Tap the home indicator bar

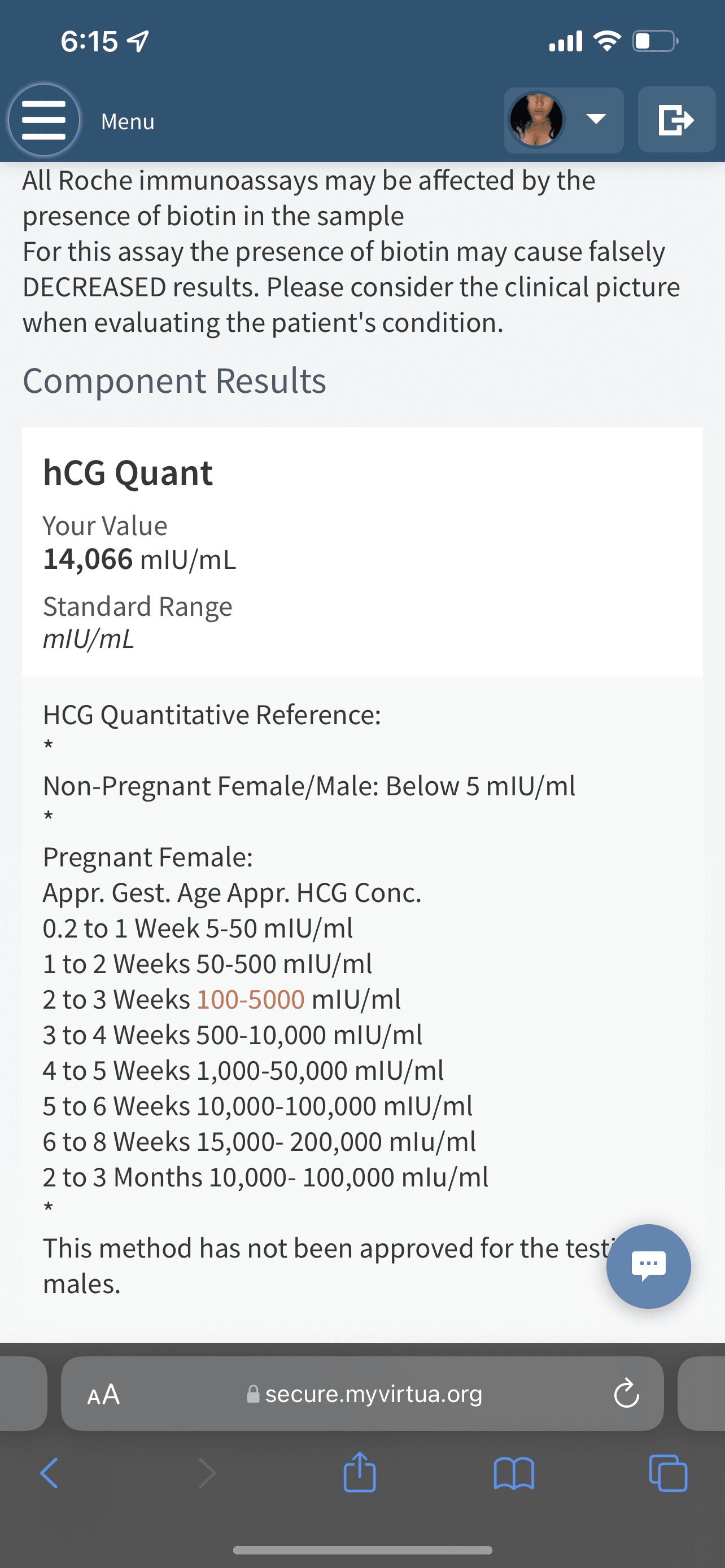pyautogui.click(x=363, y=1550)
